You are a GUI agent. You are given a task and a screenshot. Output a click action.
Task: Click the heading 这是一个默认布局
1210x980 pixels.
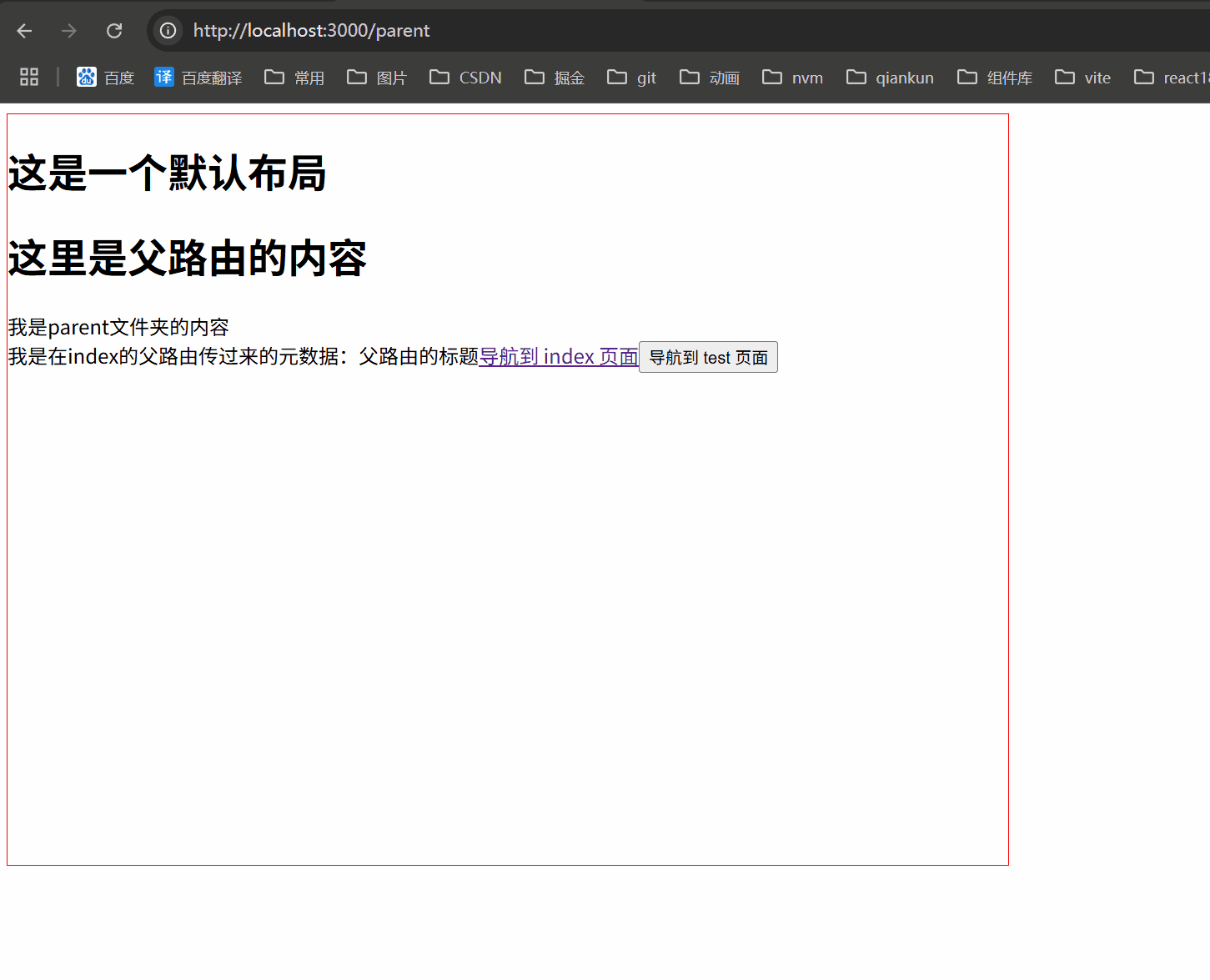pyautogui.click(x=167, y=173)
